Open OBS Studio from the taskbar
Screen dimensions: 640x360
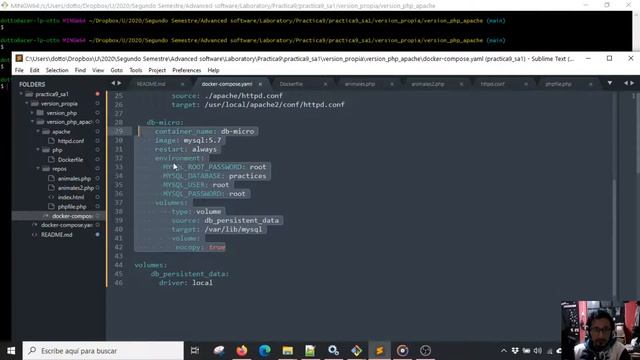click(425, 351)
